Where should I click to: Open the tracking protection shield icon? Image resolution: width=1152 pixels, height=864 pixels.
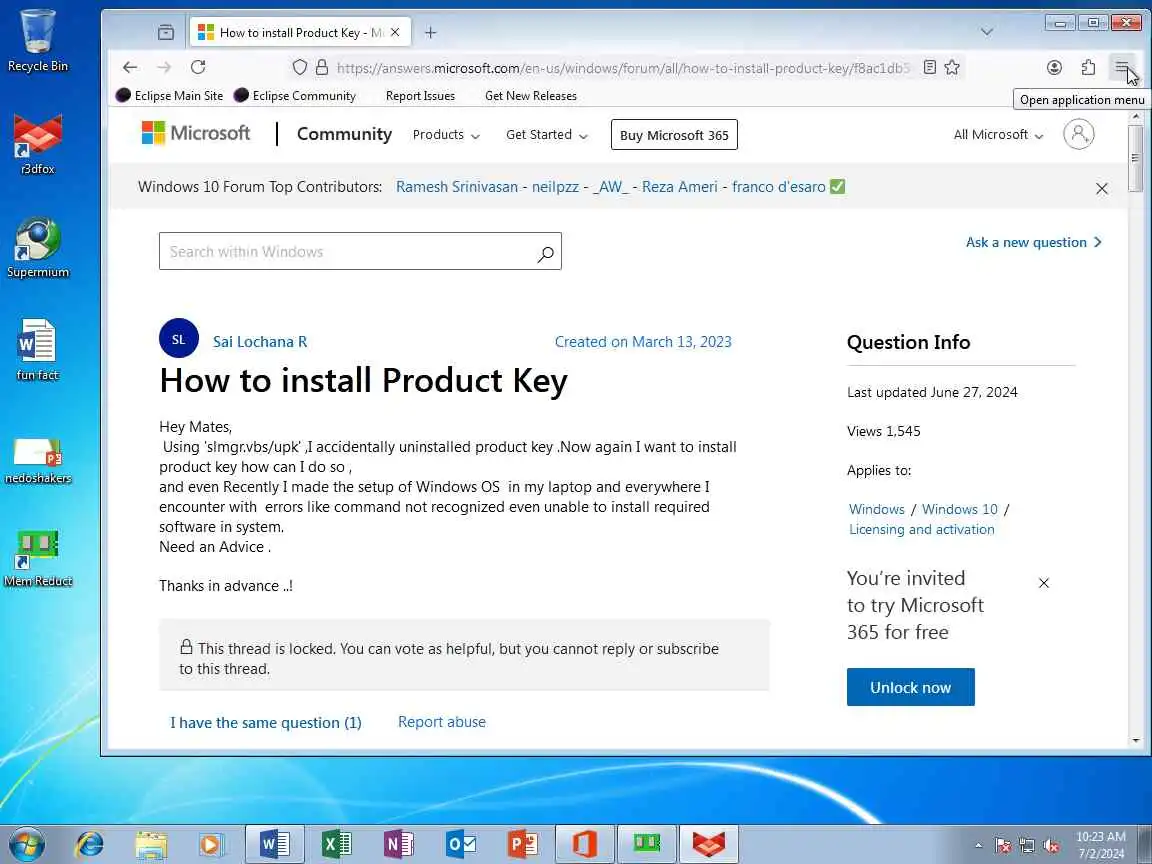pos(300,68)
